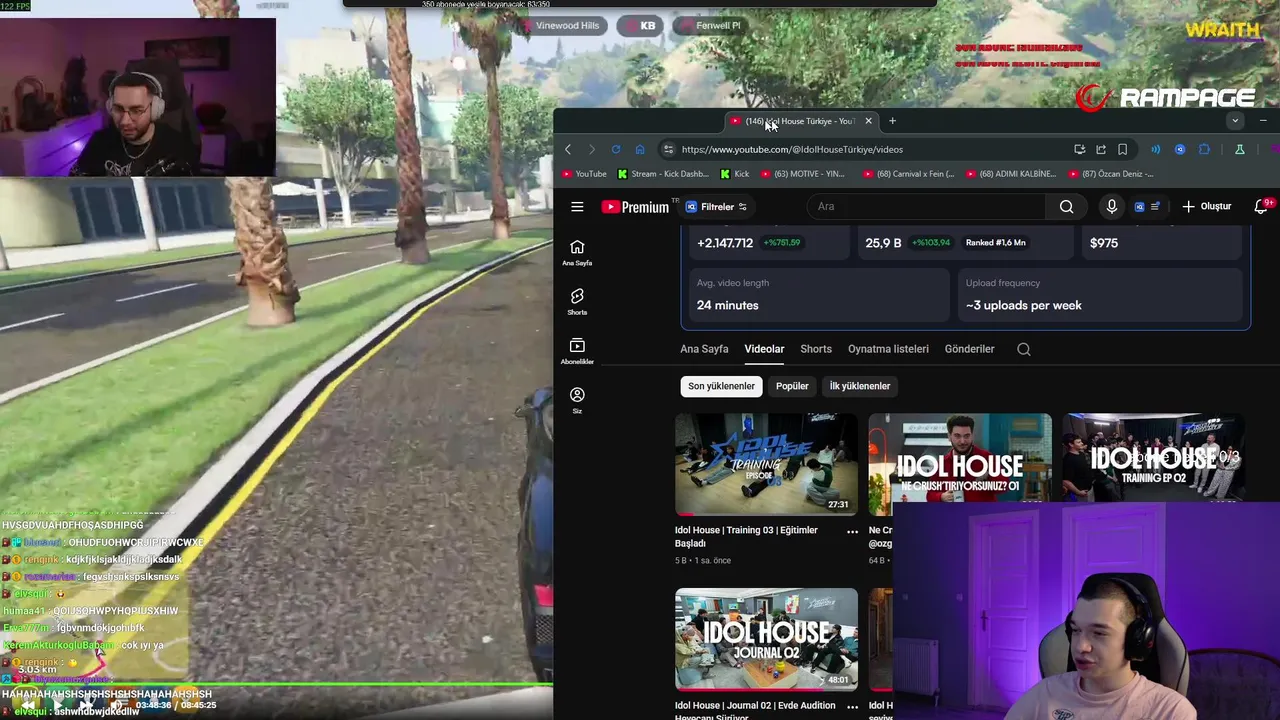Open the Özcan Deniz bookmark
Screen dimensions: 1280x720
point(1111,174)
